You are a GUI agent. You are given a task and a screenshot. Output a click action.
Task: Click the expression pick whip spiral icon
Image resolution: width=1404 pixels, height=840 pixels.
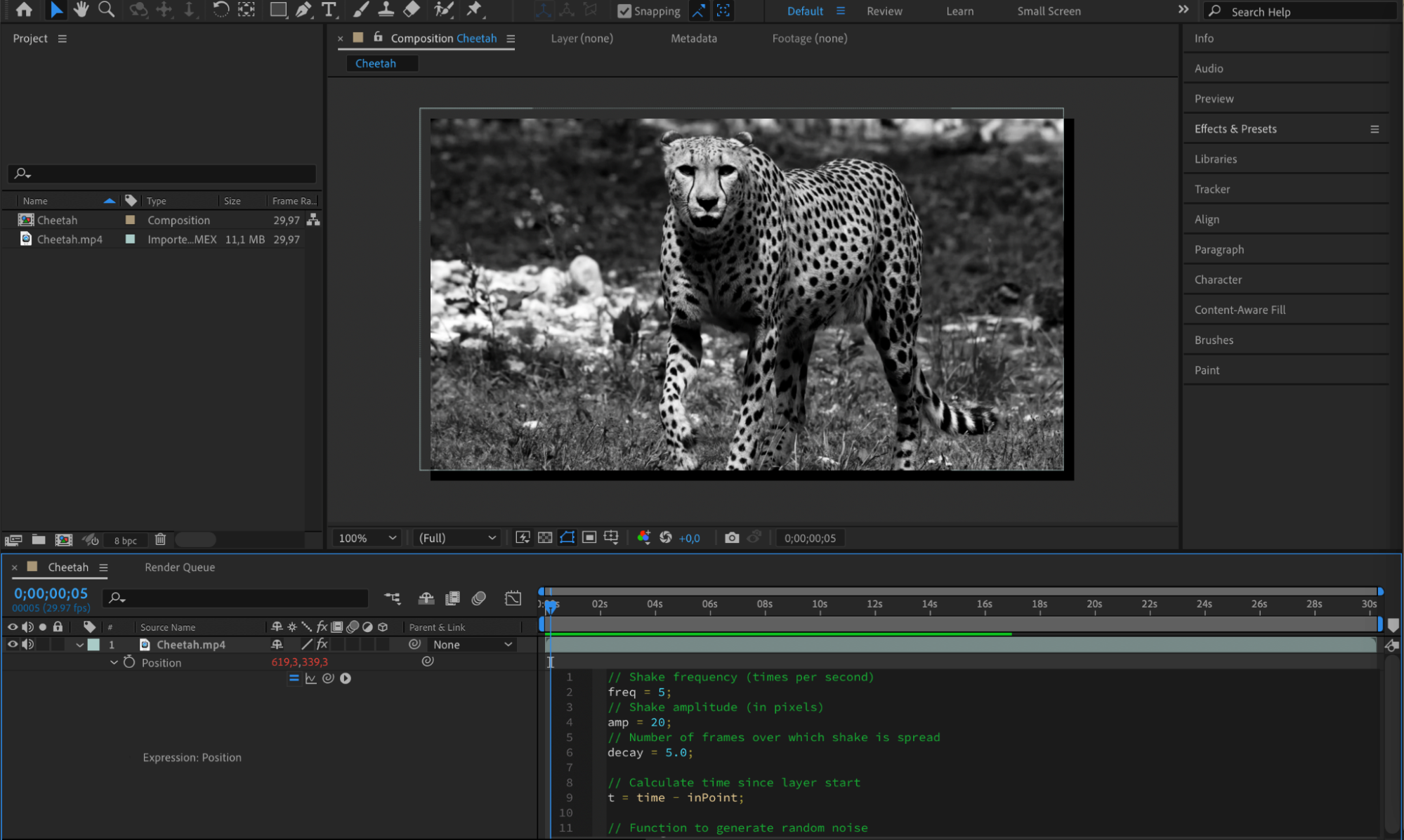coord(328,678)
